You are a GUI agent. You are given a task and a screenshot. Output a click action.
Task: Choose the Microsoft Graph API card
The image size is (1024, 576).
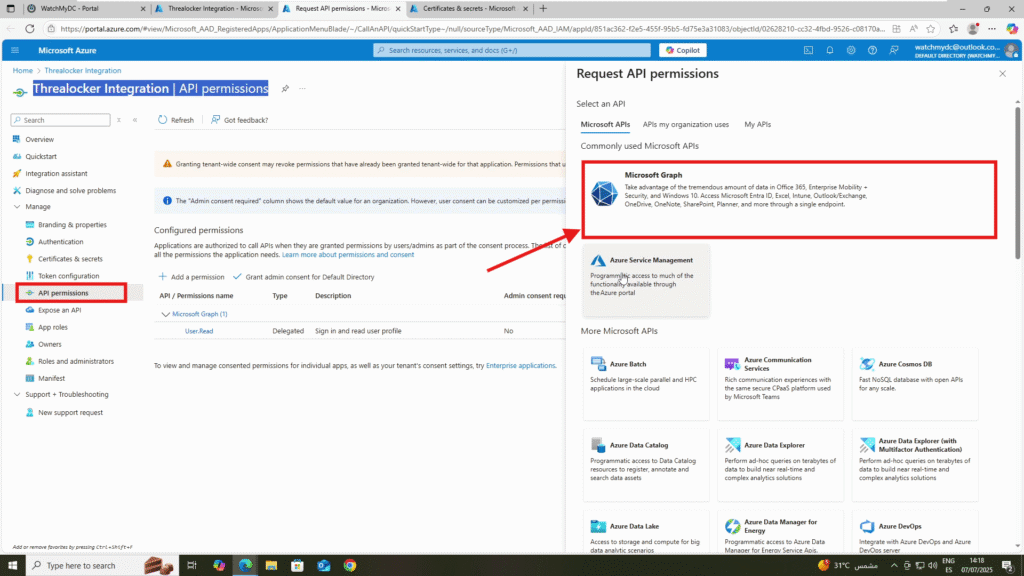[x=789, y=200]
